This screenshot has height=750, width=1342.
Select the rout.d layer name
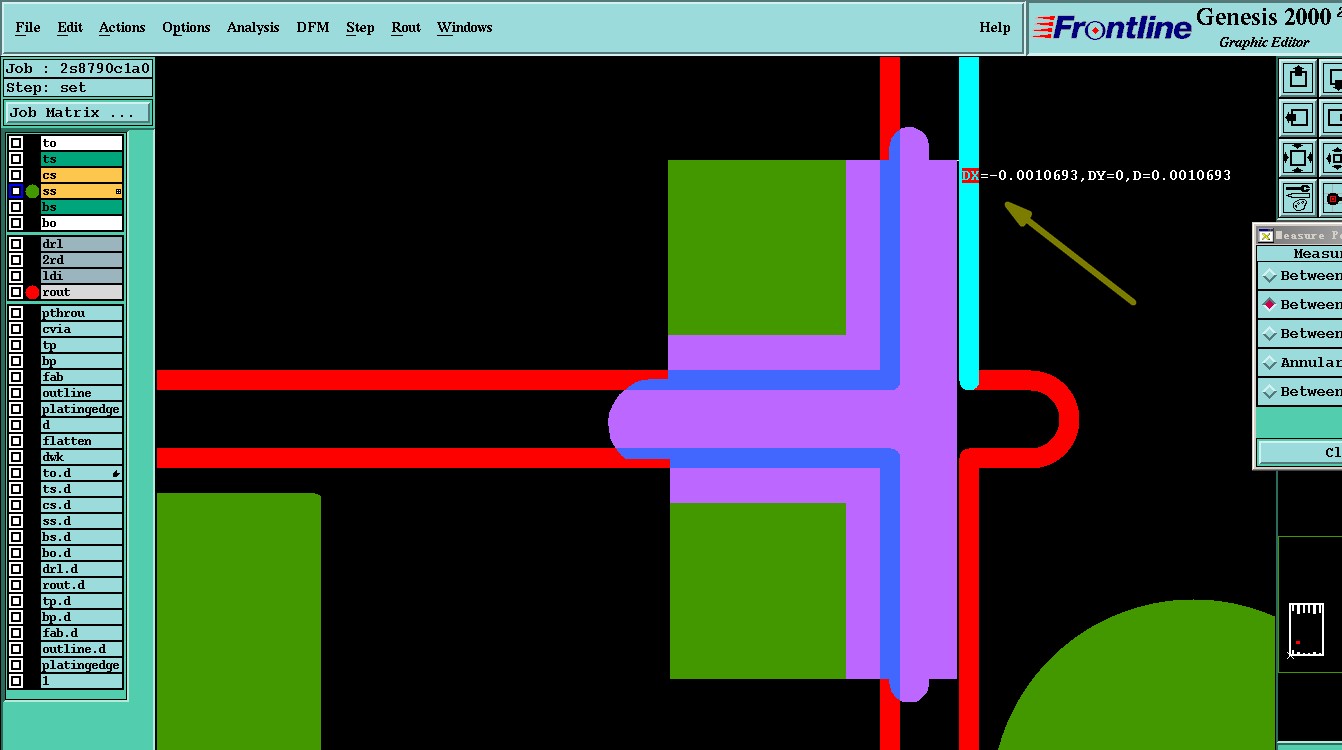81,585
